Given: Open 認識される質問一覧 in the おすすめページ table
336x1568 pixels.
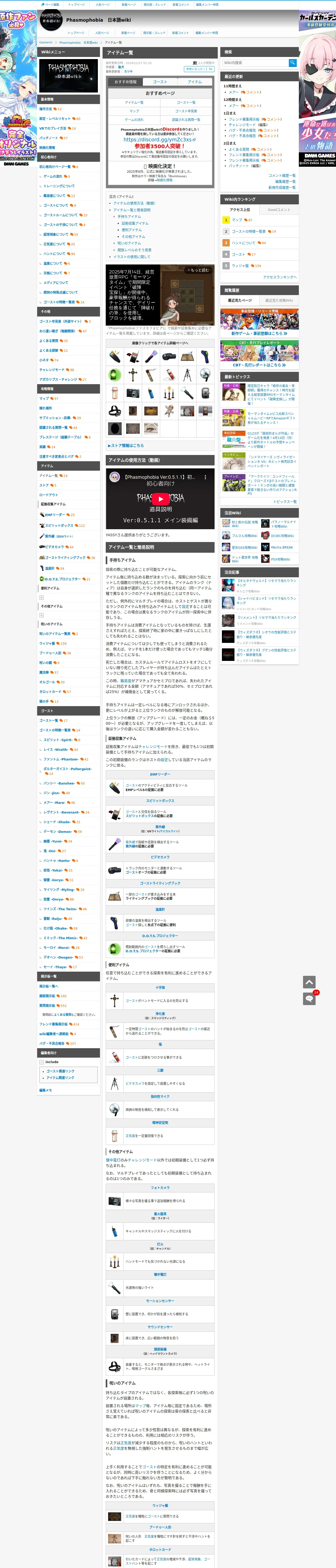Looking at the screenshot, I should pos(186,119).
